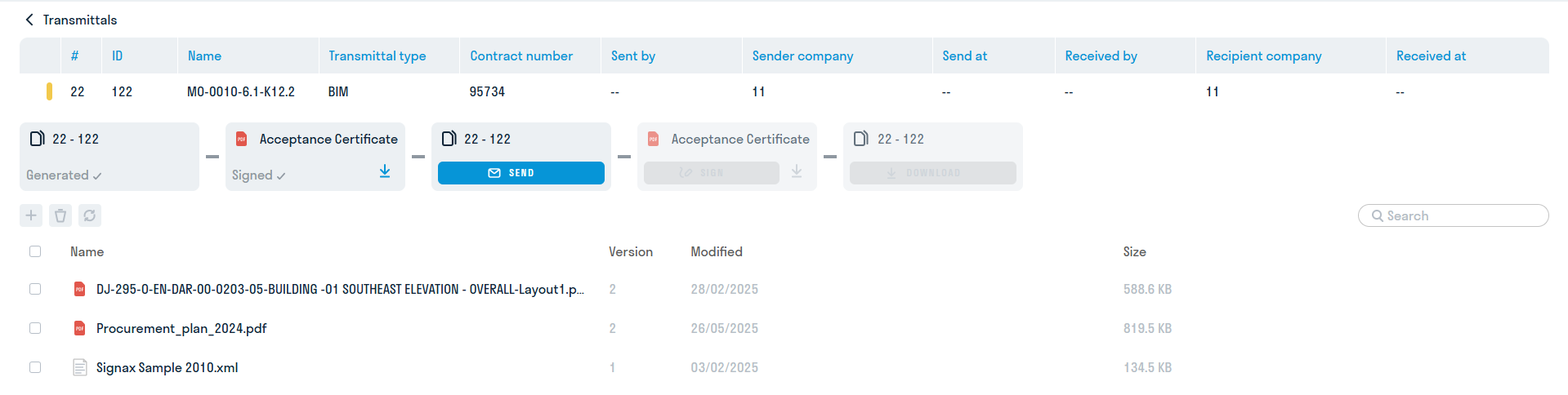
Task: Click the Delete trash icon
Action: [x=60, y=215]
